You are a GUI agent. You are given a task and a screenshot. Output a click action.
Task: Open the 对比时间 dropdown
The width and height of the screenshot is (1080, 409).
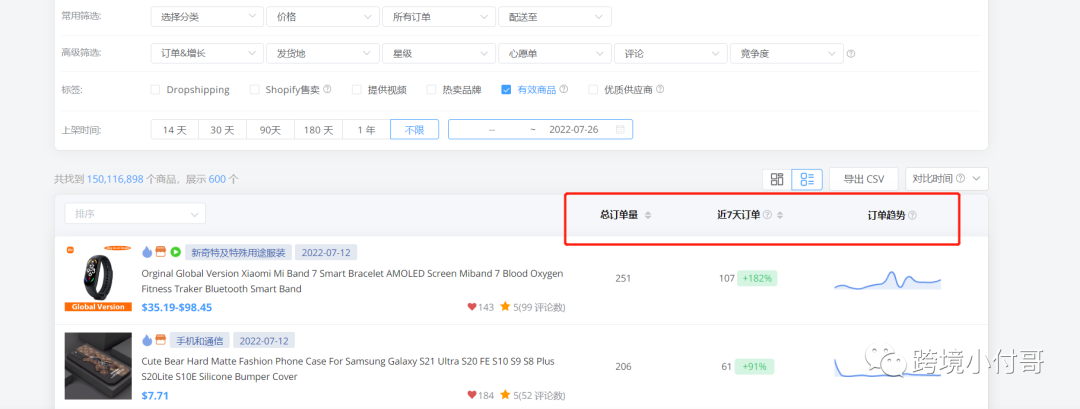(946, 179)
